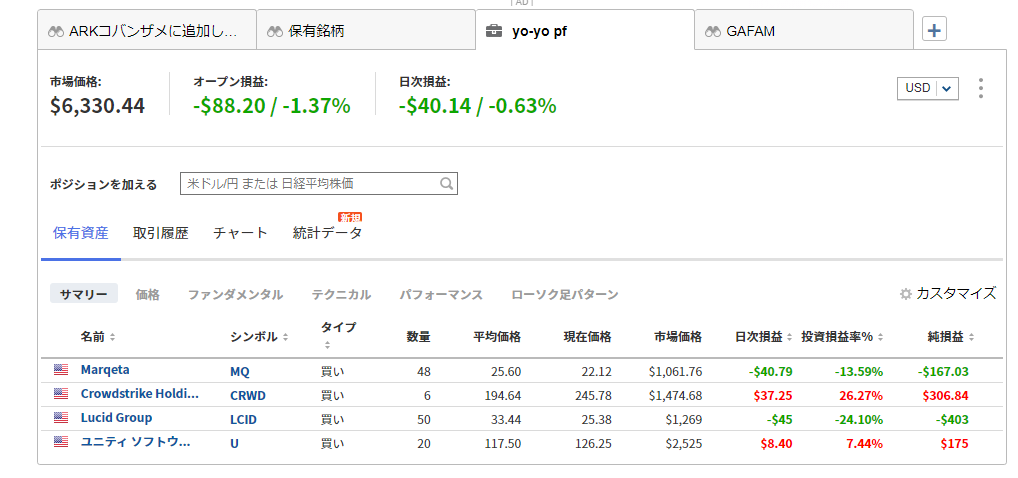This screenshot has width=1018, height=478.
Task: Click binoculars icon on the GAFAM tab
Action: (x=714, y=31)
